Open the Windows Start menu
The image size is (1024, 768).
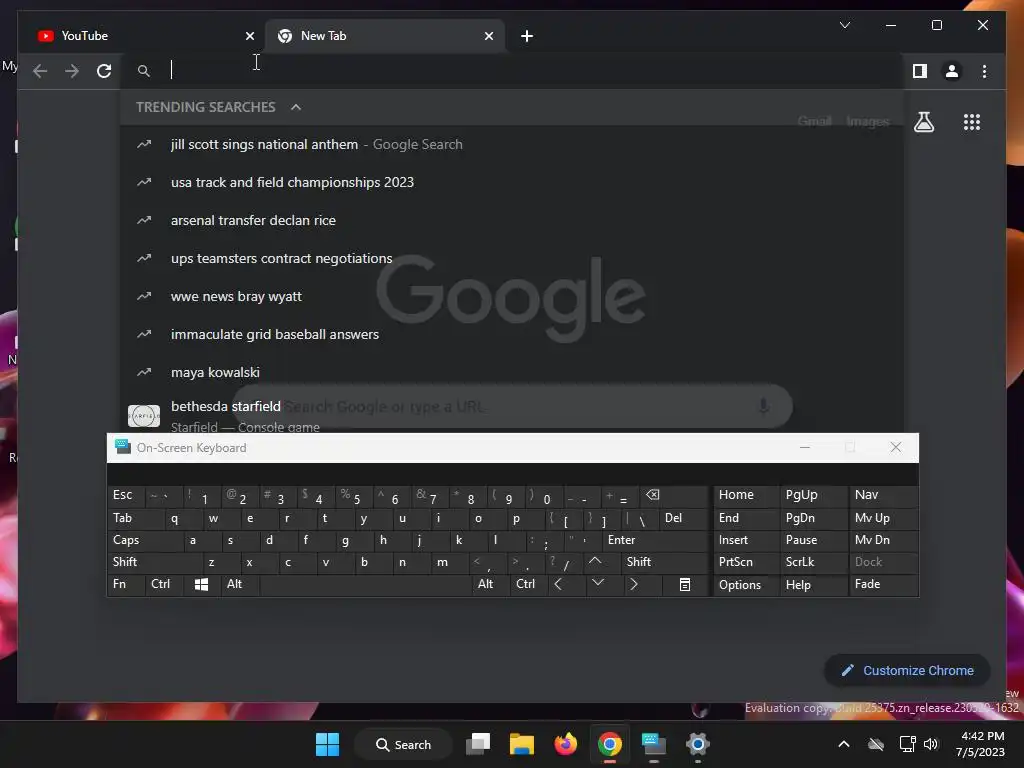[327, 744]
